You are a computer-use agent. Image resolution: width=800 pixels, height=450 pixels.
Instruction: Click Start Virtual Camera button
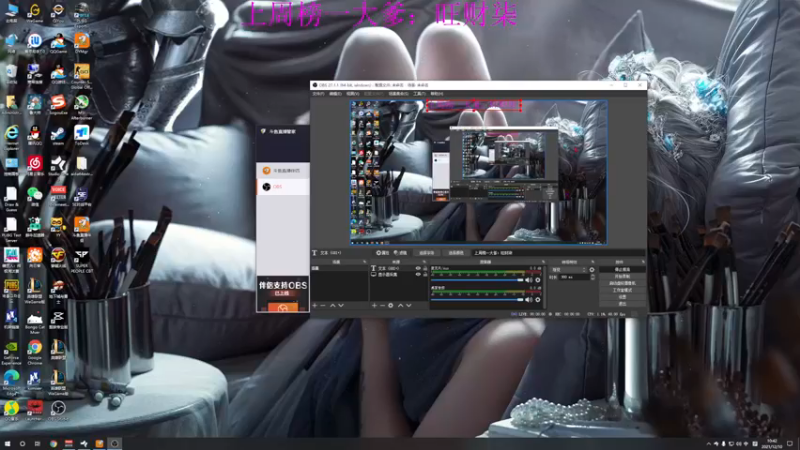(x=622, y=283)
